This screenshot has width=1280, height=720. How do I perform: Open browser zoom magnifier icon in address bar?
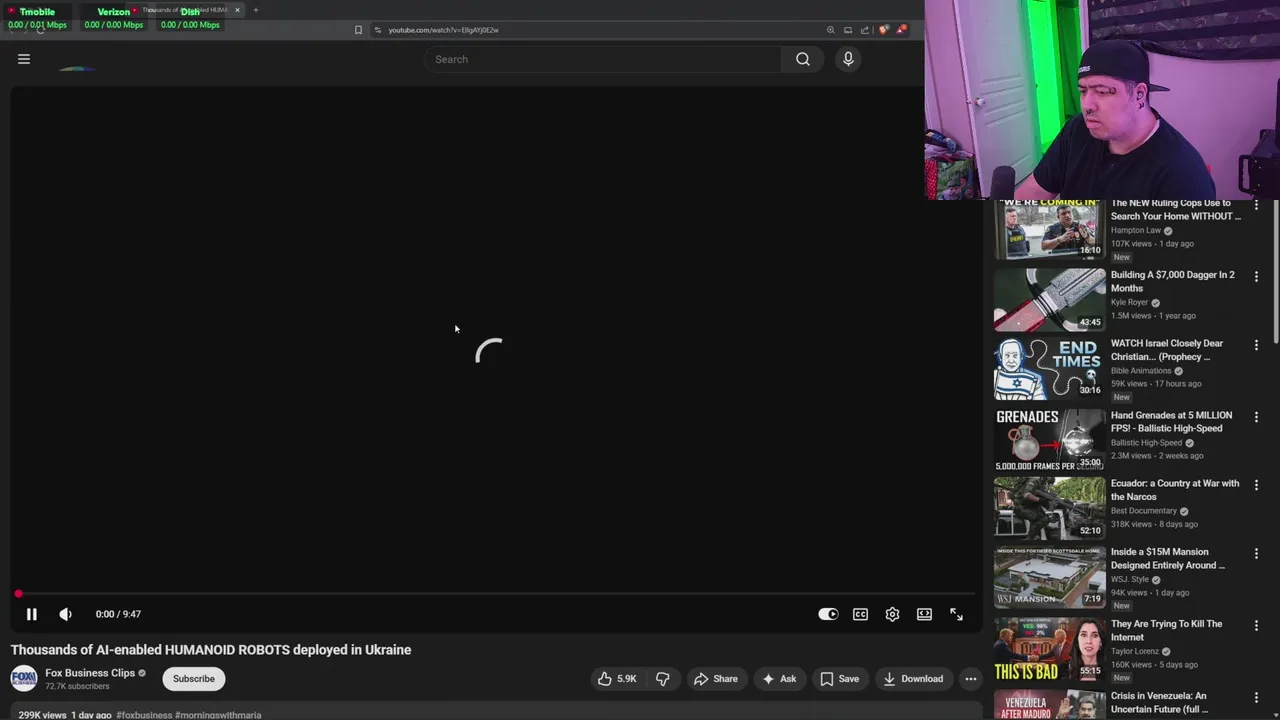[830, 30]
